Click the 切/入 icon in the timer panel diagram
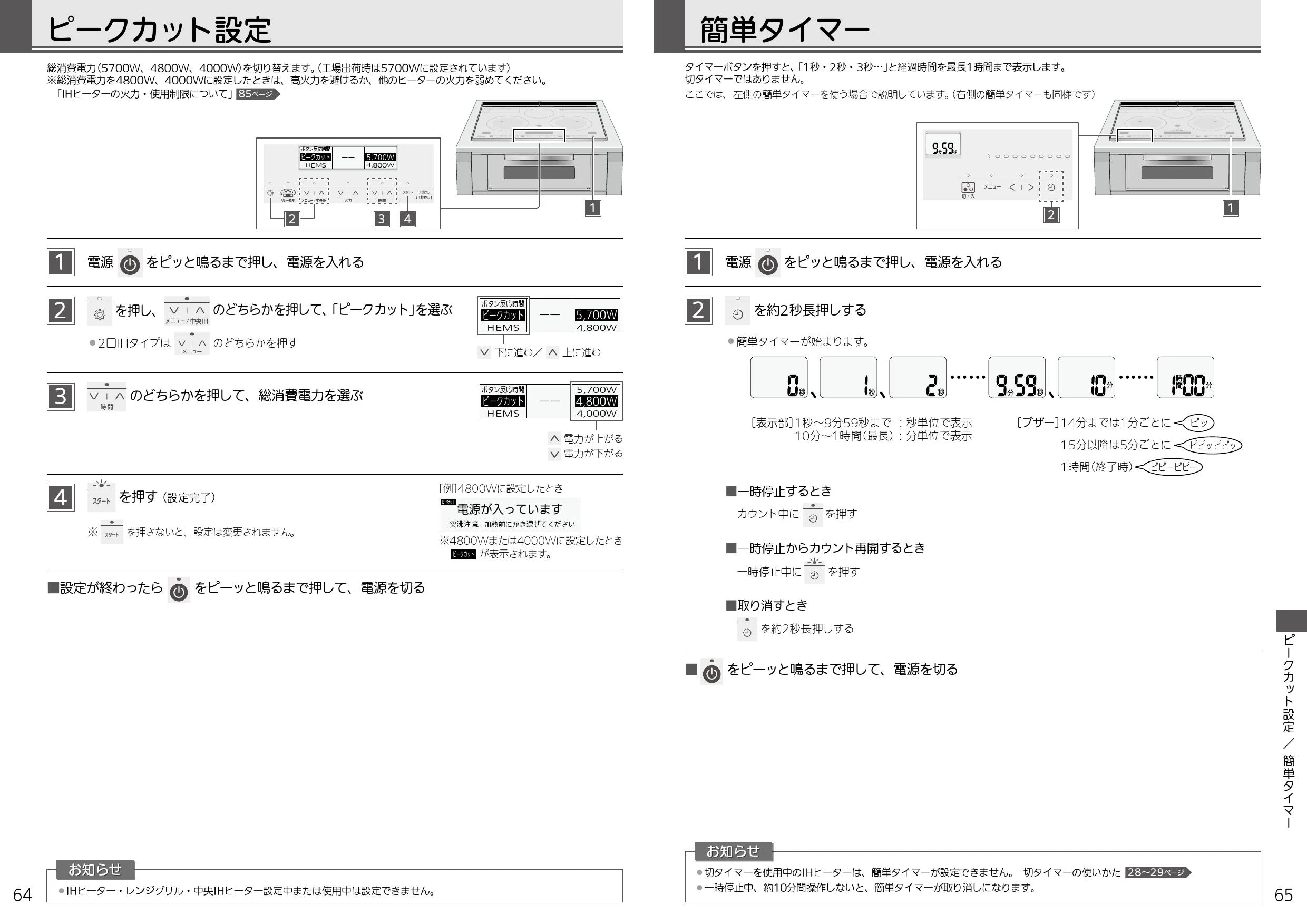1307x924 pixels. pos(968,188)
